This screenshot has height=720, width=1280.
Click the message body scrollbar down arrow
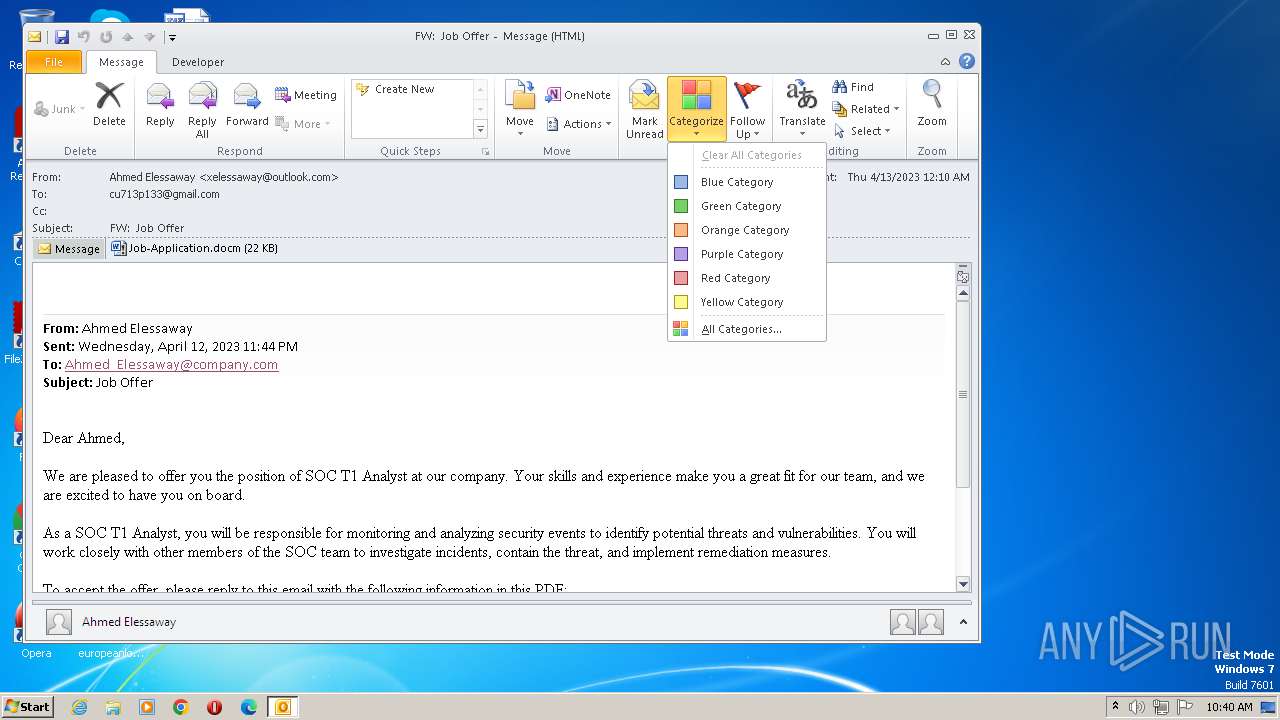(x=963, y=584)
